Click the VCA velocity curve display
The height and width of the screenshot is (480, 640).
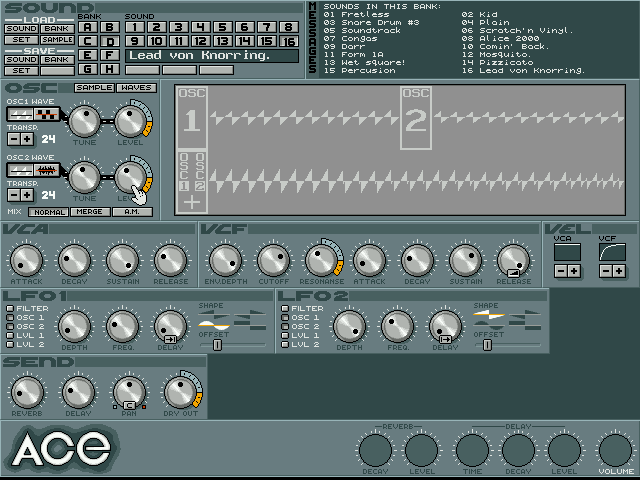[566, 253]
